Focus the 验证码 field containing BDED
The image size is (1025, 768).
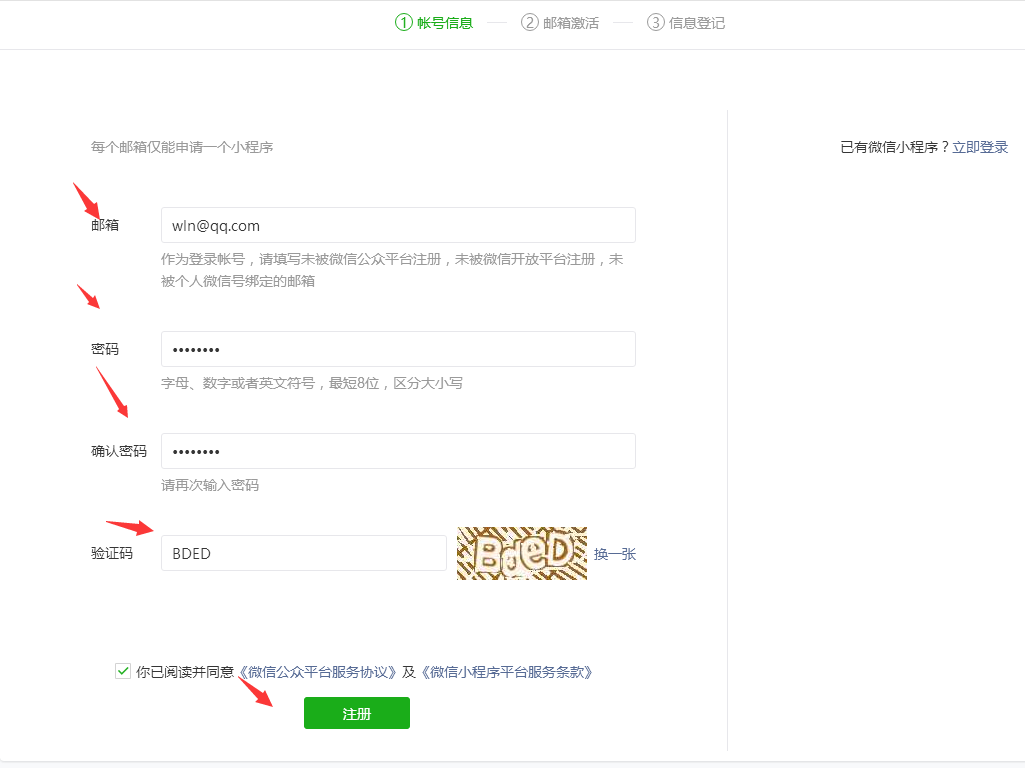click(303, 553)
